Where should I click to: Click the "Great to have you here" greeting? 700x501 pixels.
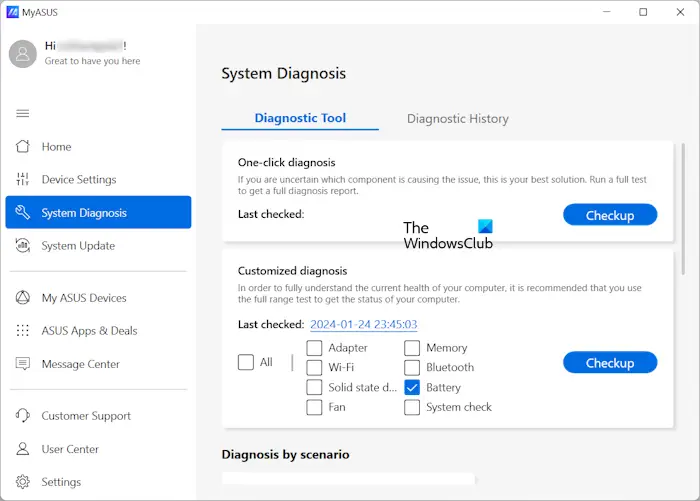(92, 61)
